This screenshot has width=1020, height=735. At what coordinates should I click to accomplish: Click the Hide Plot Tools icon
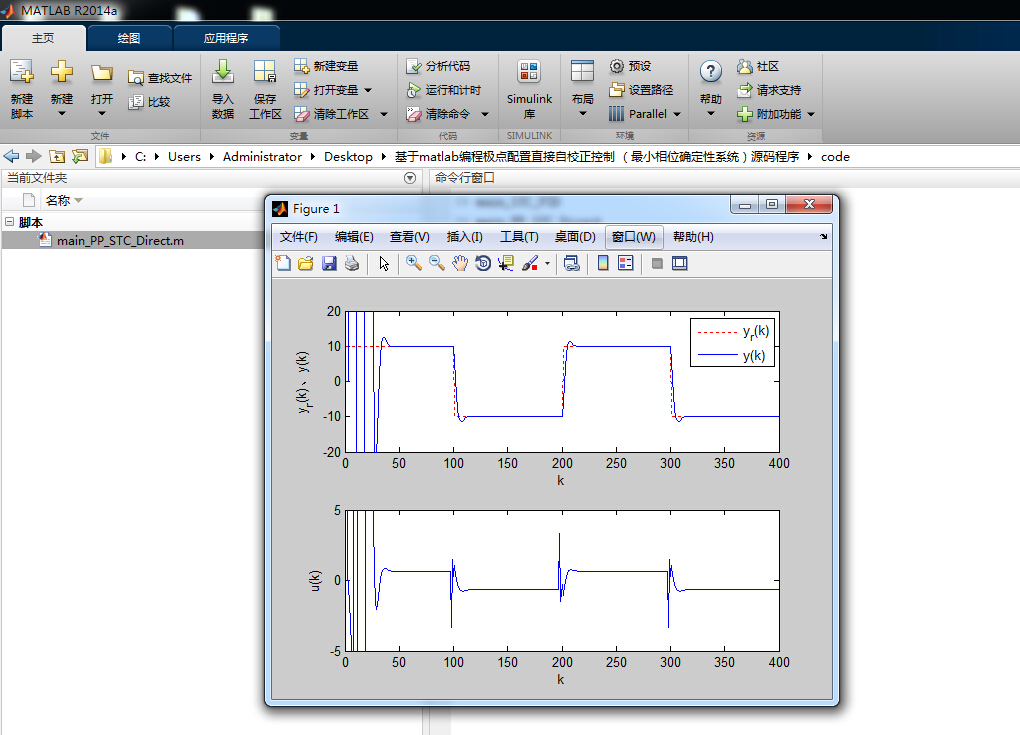click(x=657, y=263)
